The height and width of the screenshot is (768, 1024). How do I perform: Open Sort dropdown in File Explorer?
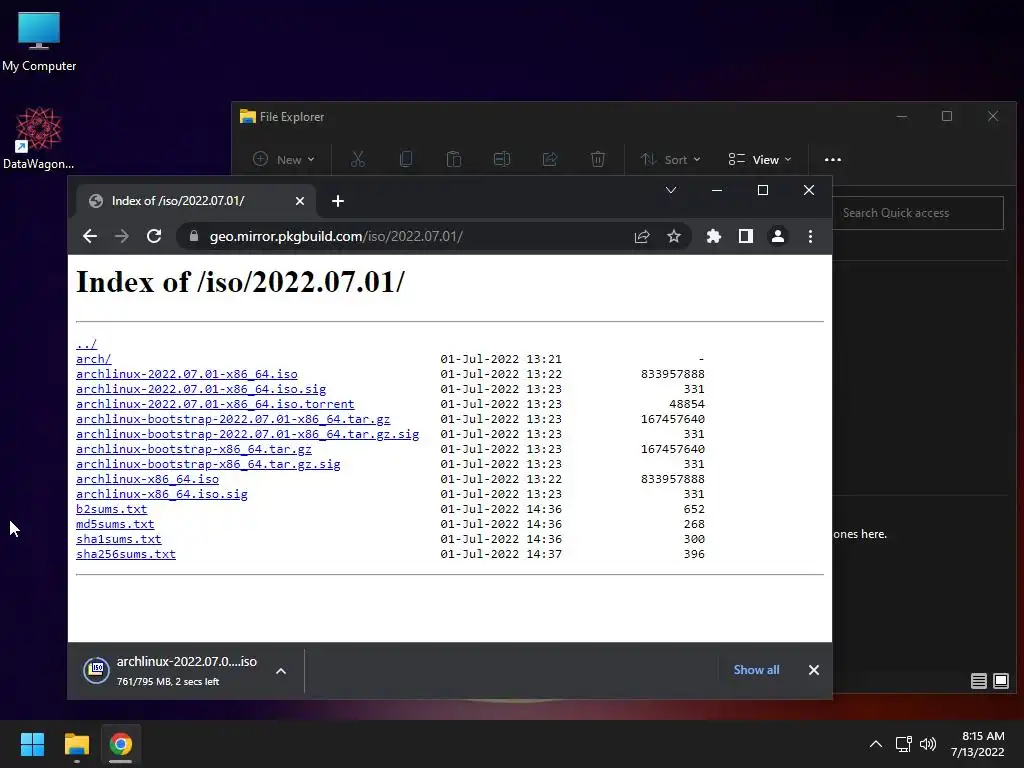[670, 159]
